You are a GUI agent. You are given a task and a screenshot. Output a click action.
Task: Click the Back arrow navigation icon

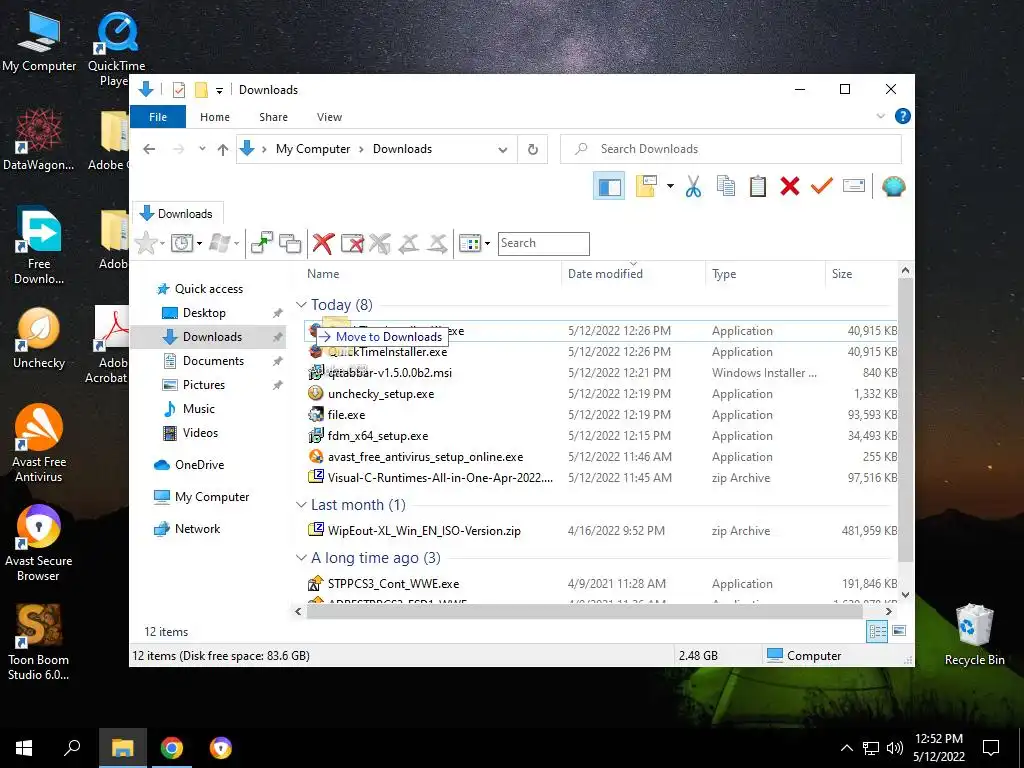click(x=149, y=150)
